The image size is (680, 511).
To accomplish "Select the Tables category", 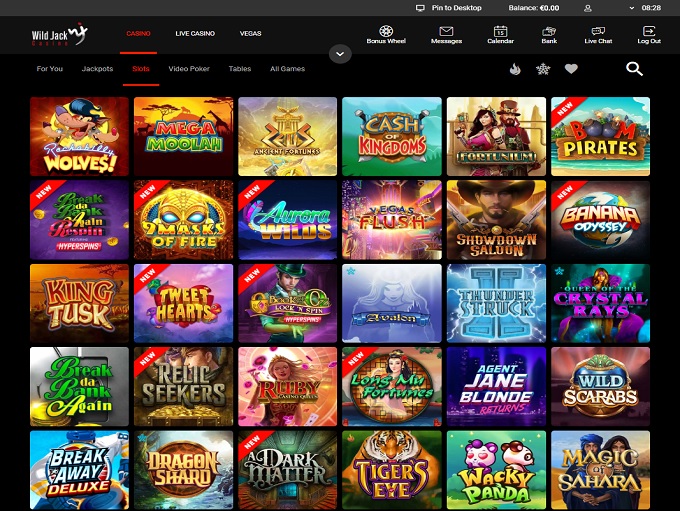I will [x=240, y=69].
